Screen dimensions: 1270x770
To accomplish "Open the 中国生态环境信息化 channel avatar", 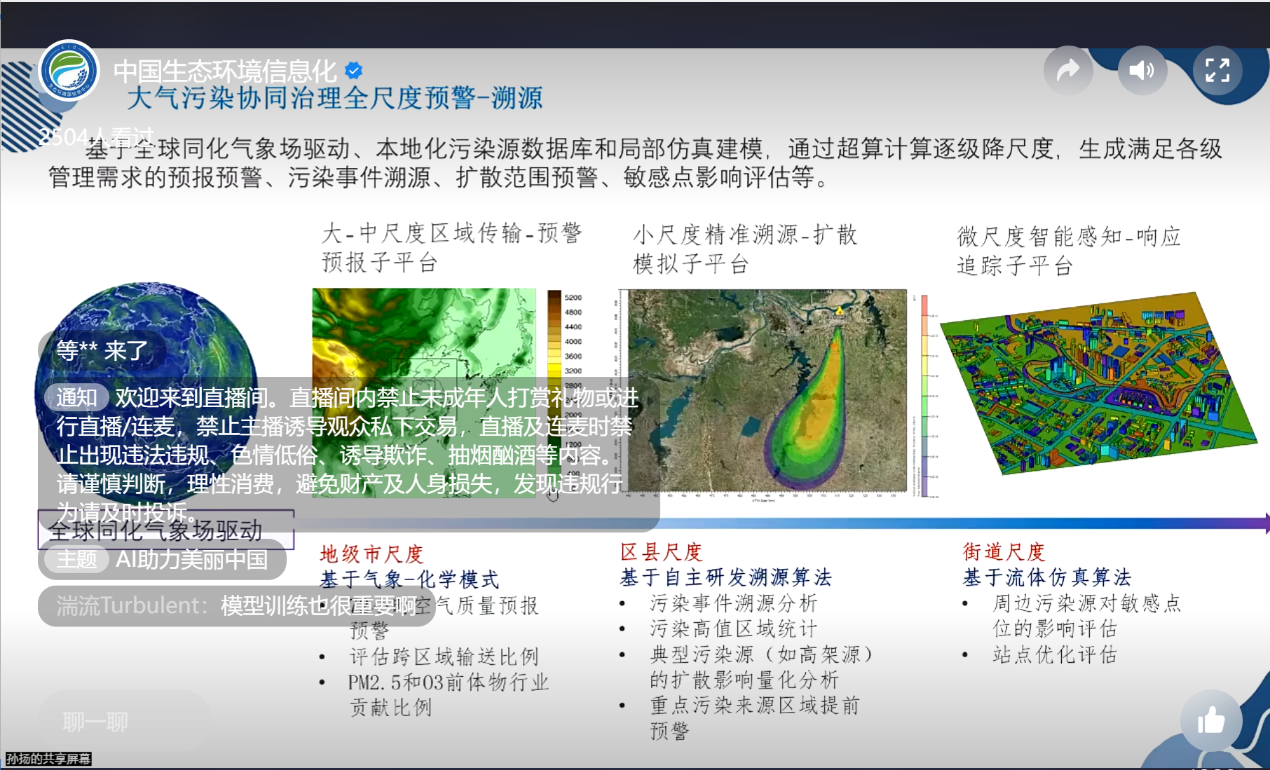I will pos(69,70).
